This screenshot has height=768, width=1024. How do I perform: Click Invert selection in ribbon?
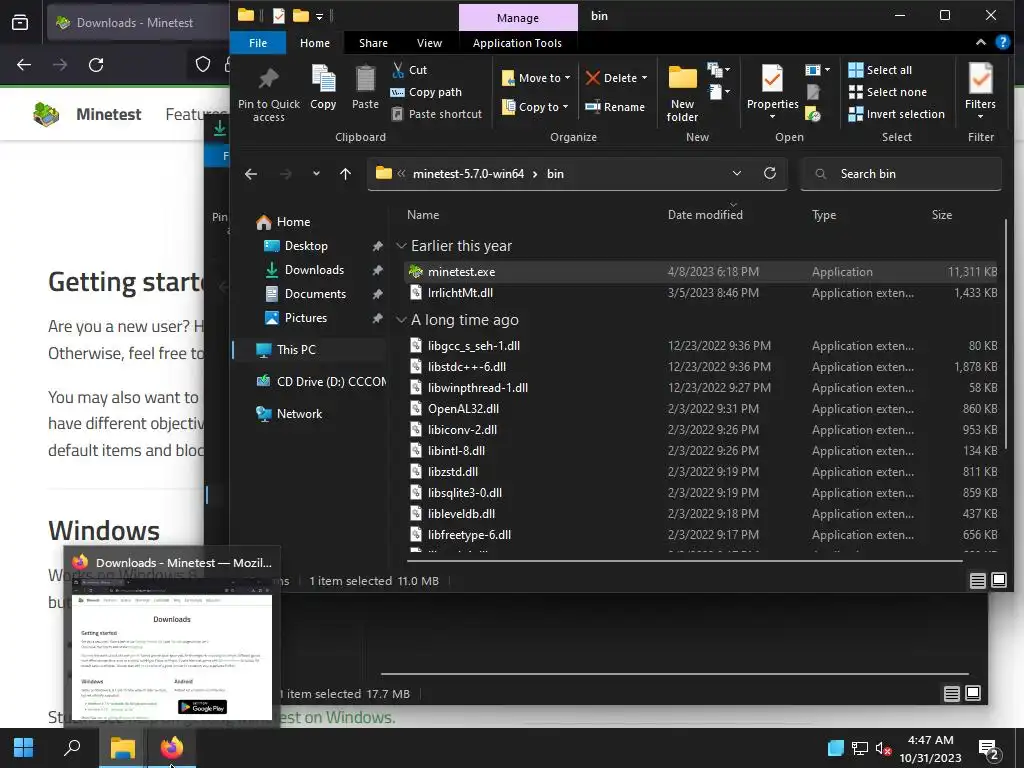click(x=896, y=114)
